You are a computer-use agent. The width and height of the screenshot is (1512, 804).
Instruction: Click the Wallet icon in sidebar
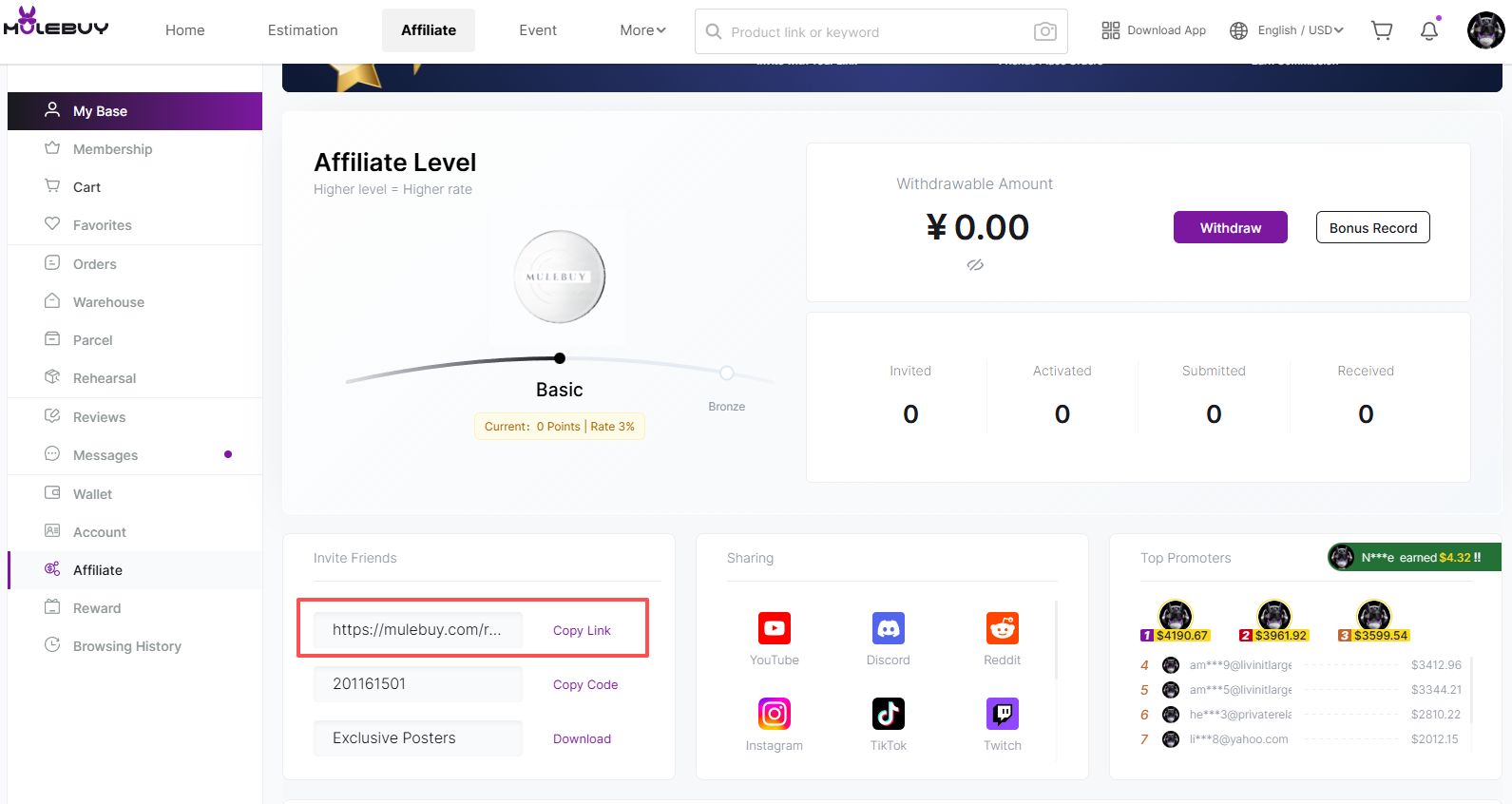point(52,493)
